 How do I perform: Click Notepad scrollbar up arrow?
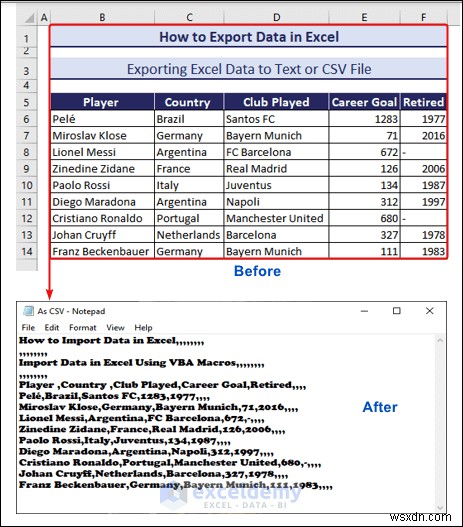click(440, 340)
